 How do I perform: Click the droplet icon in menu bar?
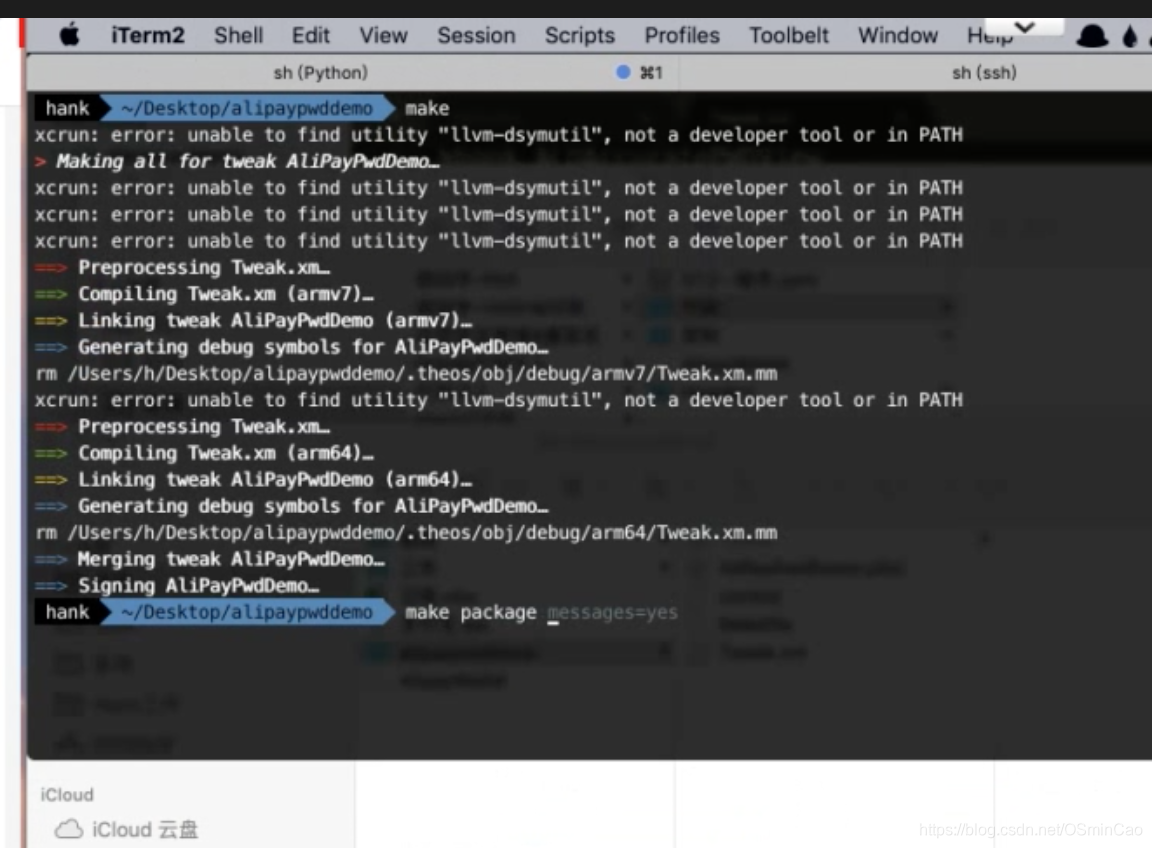(x=1130, y=36)
